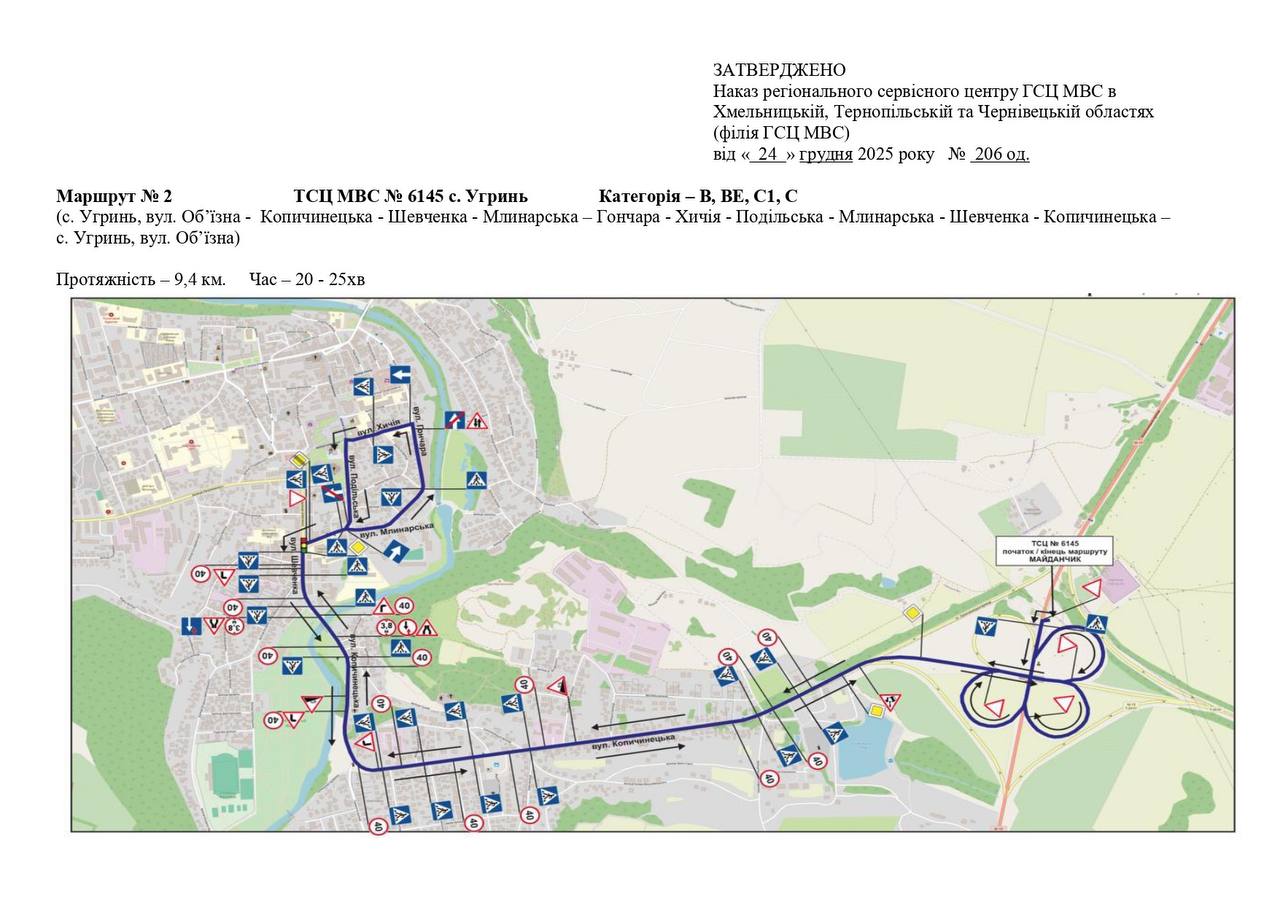Click the order number 206 од.
The image size is (1280, 905).
click(999, 154)
